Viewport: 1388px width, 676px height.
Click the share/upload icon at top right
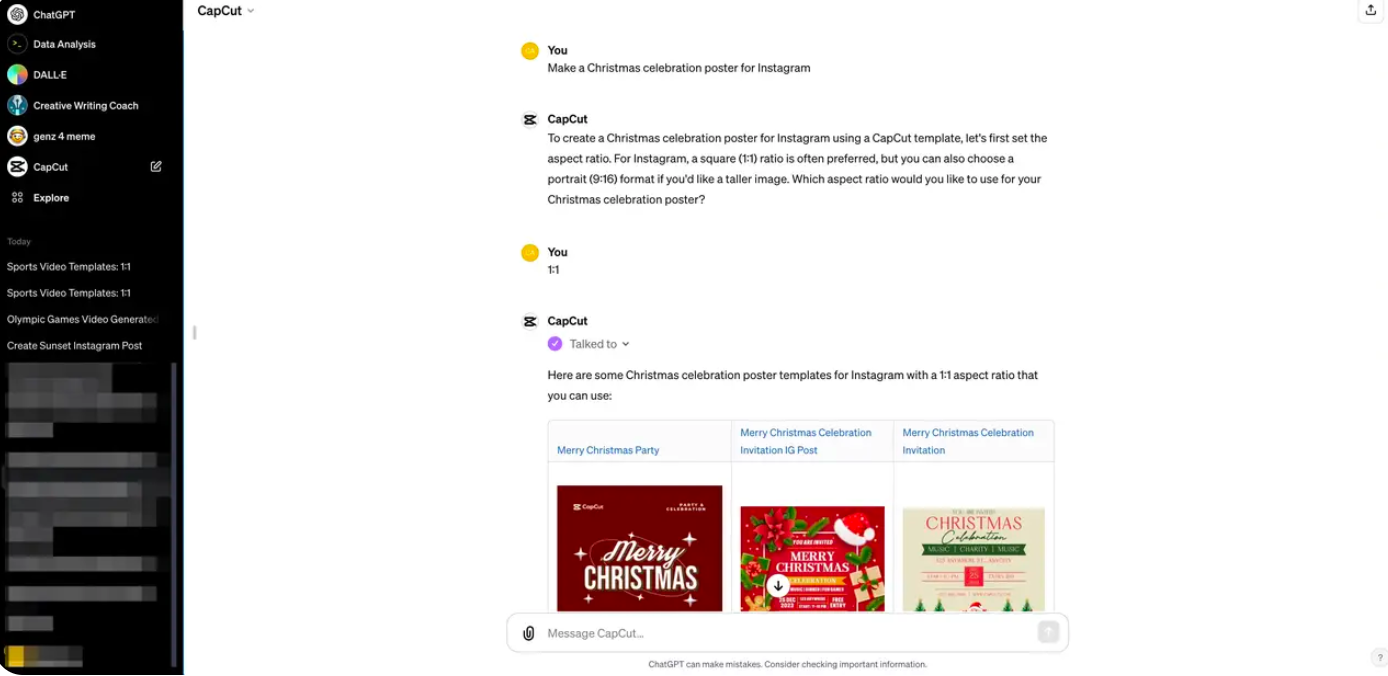[1371, 10]
